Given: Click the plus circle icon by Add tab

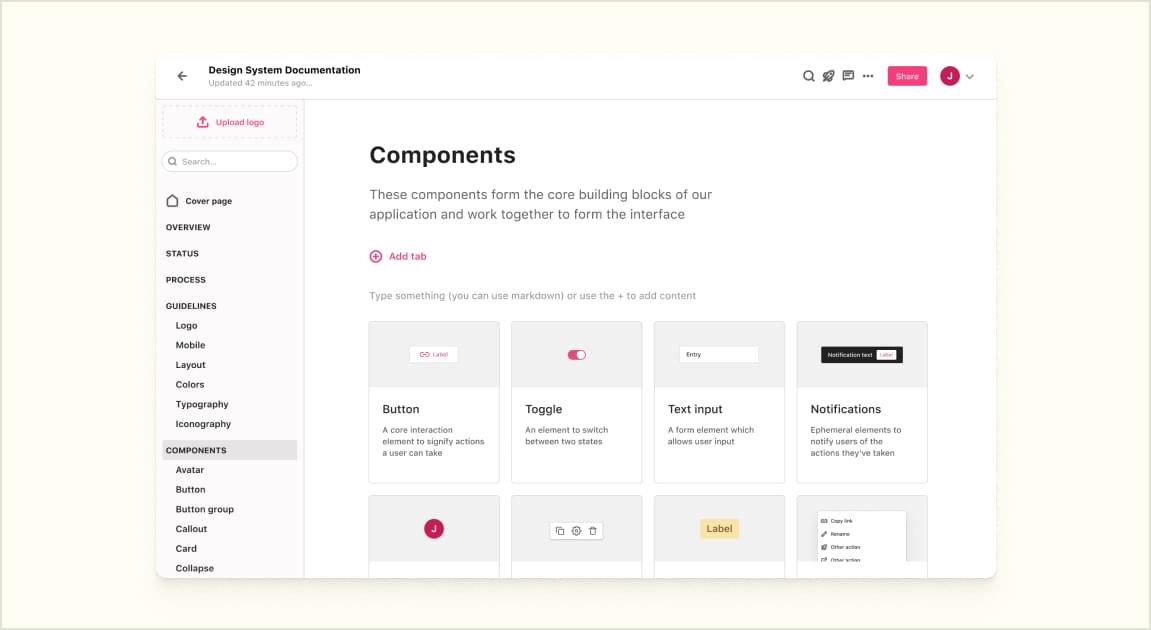Looking at the screenshot, I should click(x=376, y=256).
